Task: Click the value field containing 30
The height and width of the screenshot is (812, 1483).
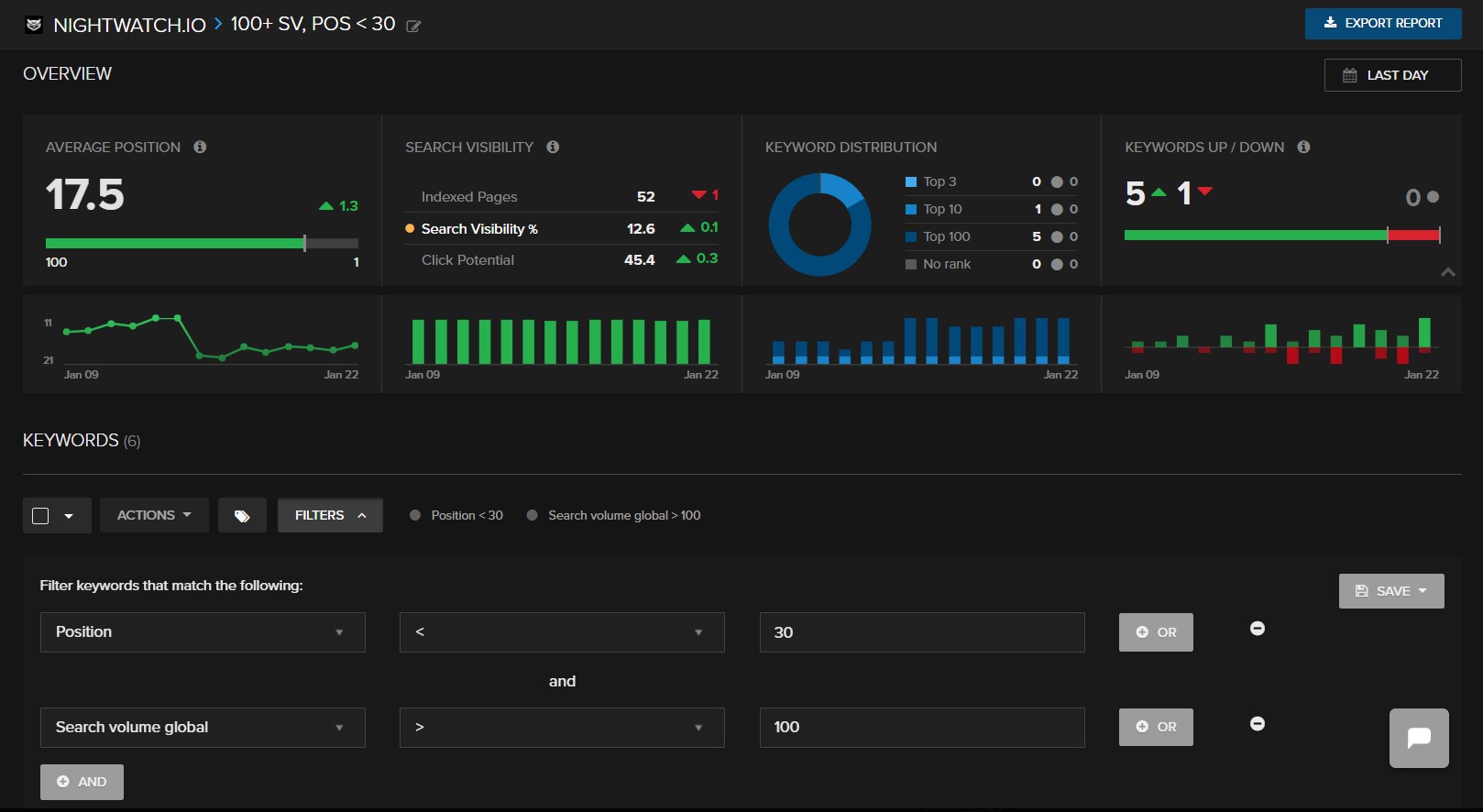Action: point(921,632)
